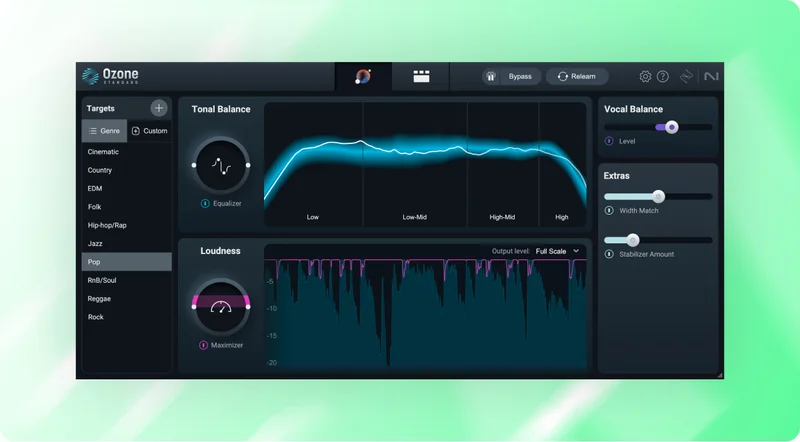Select the Rock genre target

127,317
